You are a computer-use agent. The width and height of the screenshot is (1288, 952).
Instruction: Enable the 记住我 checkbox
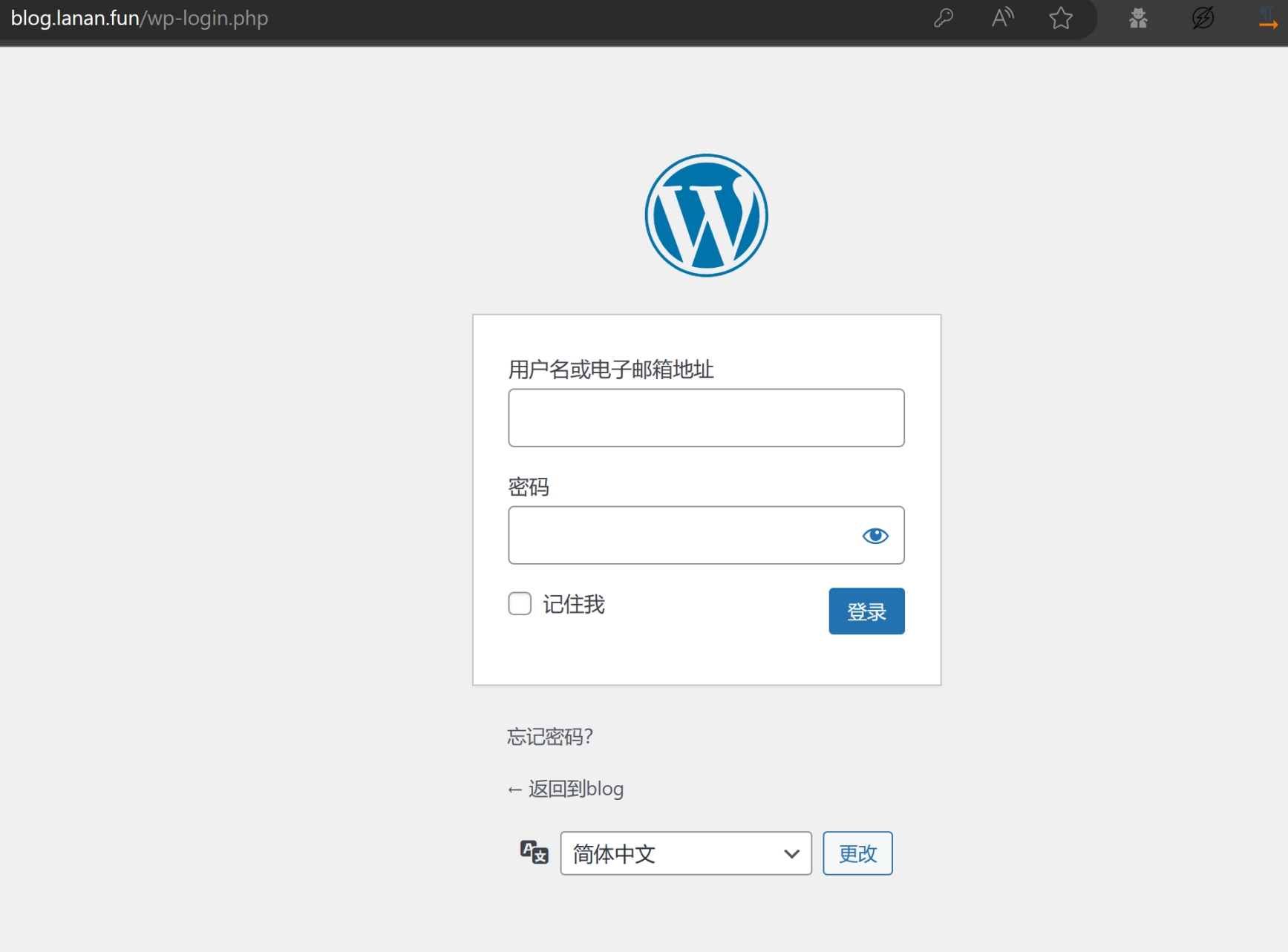(520, 603)
